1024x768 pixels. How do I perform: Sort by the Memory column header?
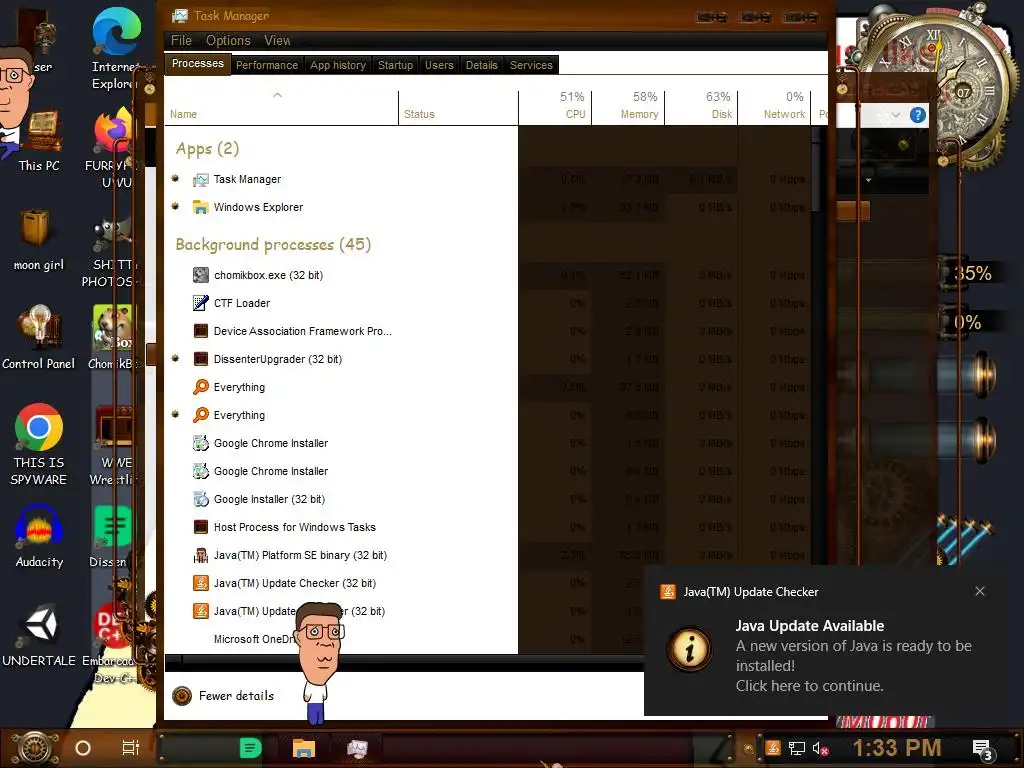628,106
